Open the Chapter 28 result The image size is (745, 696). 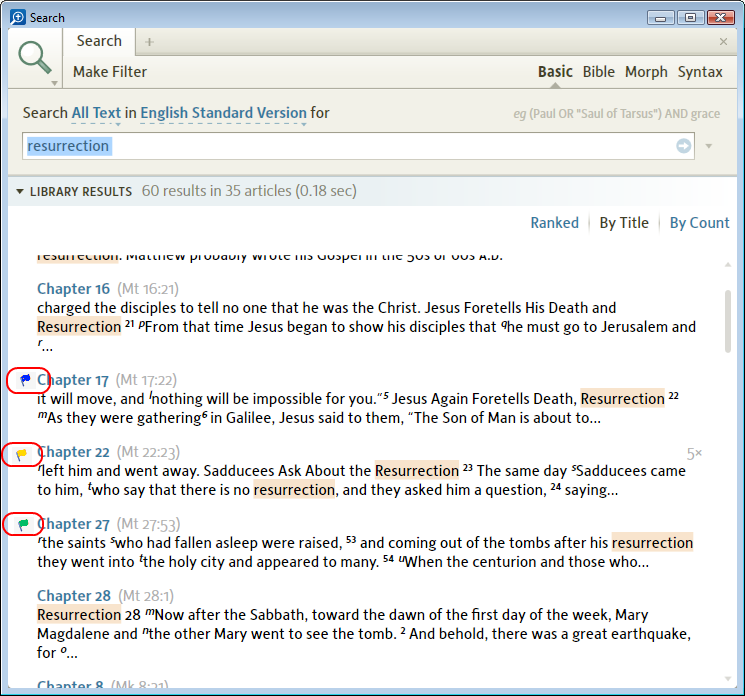point(74,596)
